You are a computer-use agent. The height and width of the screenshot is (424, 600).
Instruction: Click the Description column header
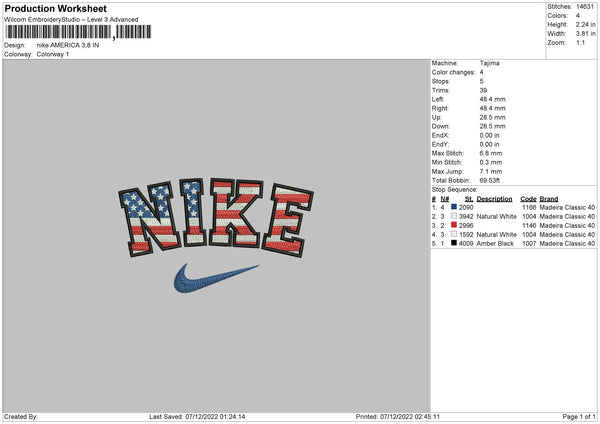coord(494,199)
